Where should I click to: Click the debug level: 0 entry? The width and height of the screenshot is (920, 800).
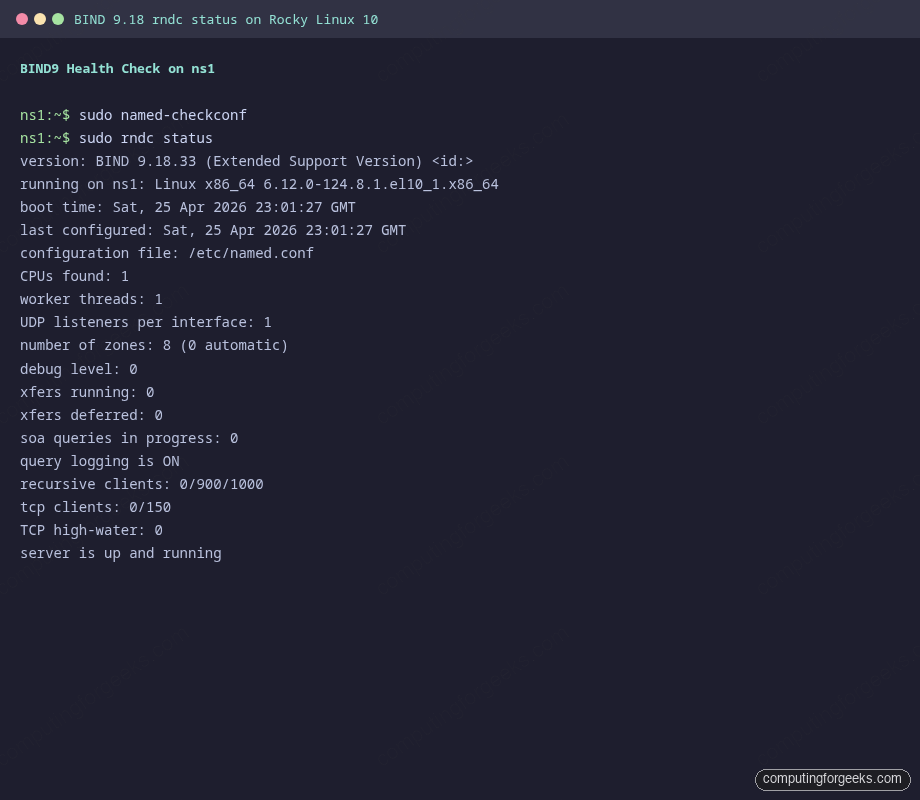76,369
